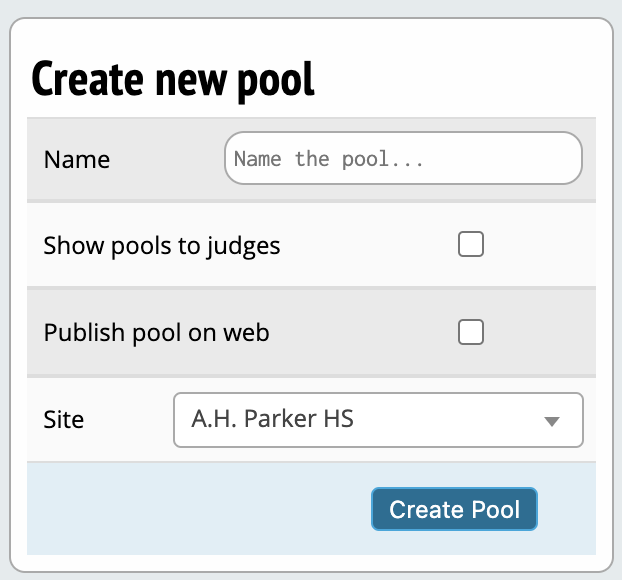This screenshot has width=622, height=580.
Task: Open the Site dropdown menu
Action: coord(378,419)
